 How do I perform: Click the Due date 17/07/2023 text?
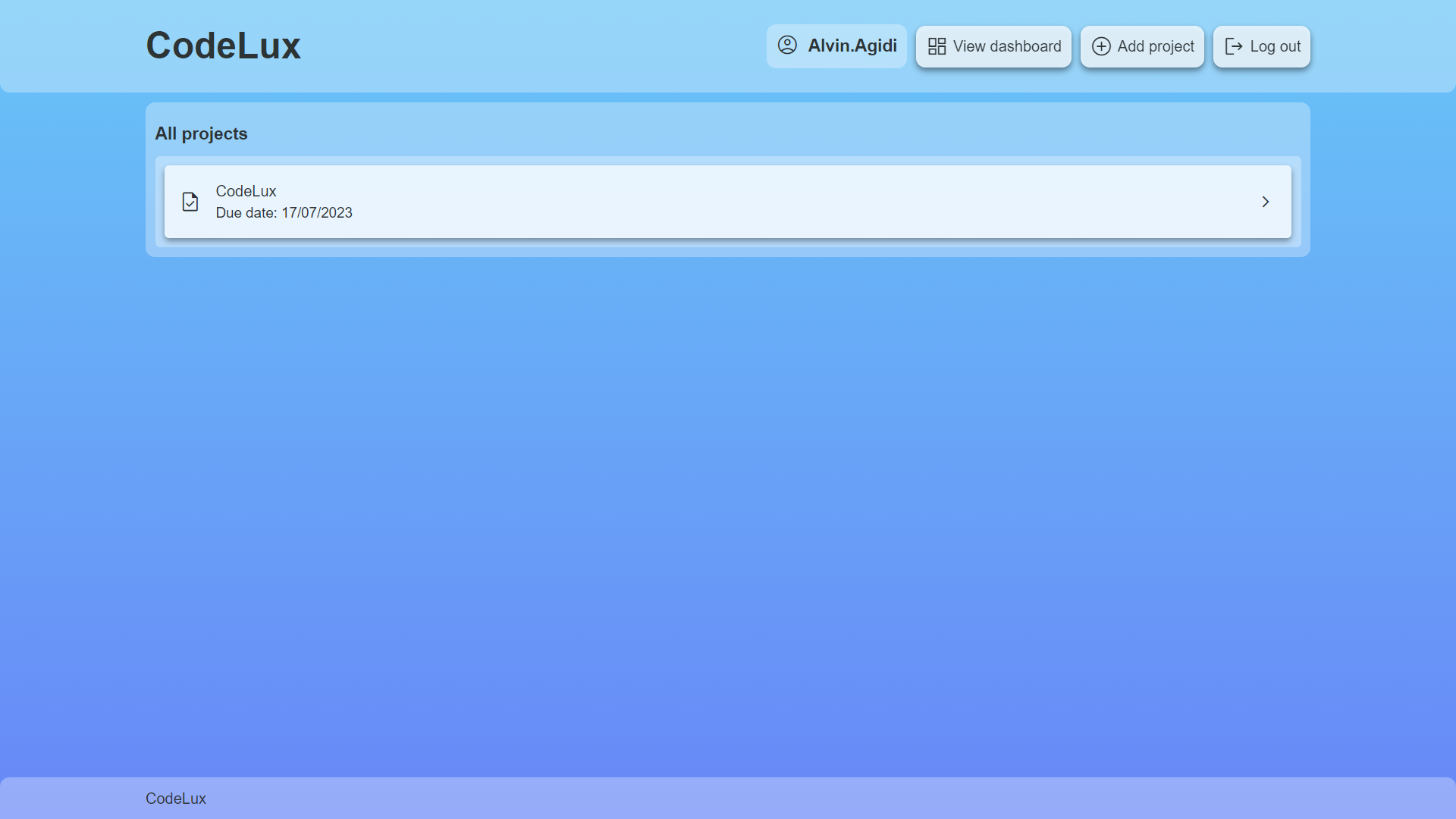(284, 213)
